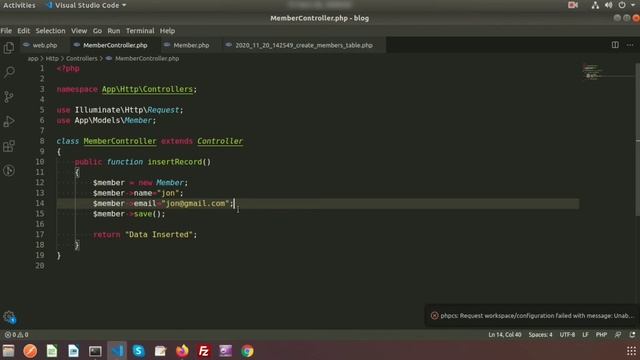Click the 'jon@gmail.com' string
Screen dimensions: 640x360
tap(195, 203)
